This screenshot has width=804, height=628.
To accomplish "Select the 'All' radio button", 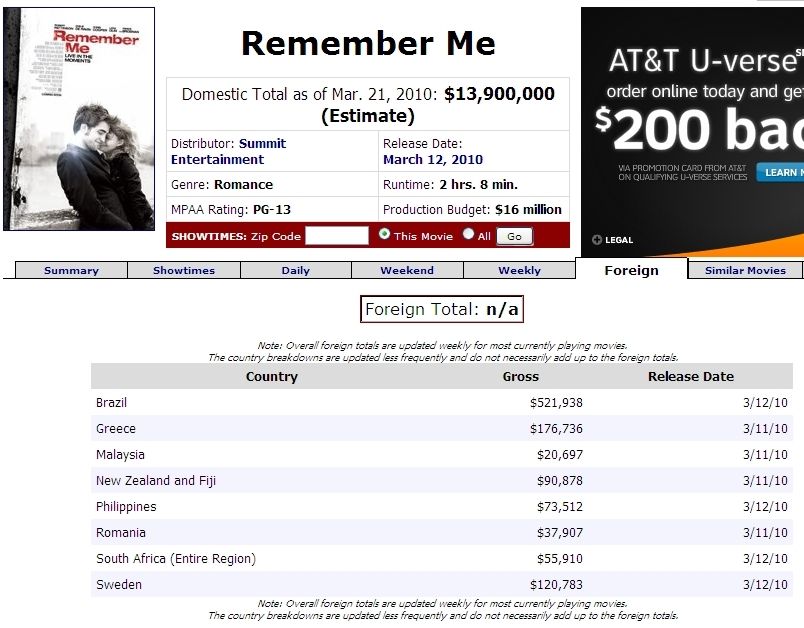I will coord(468,234).
